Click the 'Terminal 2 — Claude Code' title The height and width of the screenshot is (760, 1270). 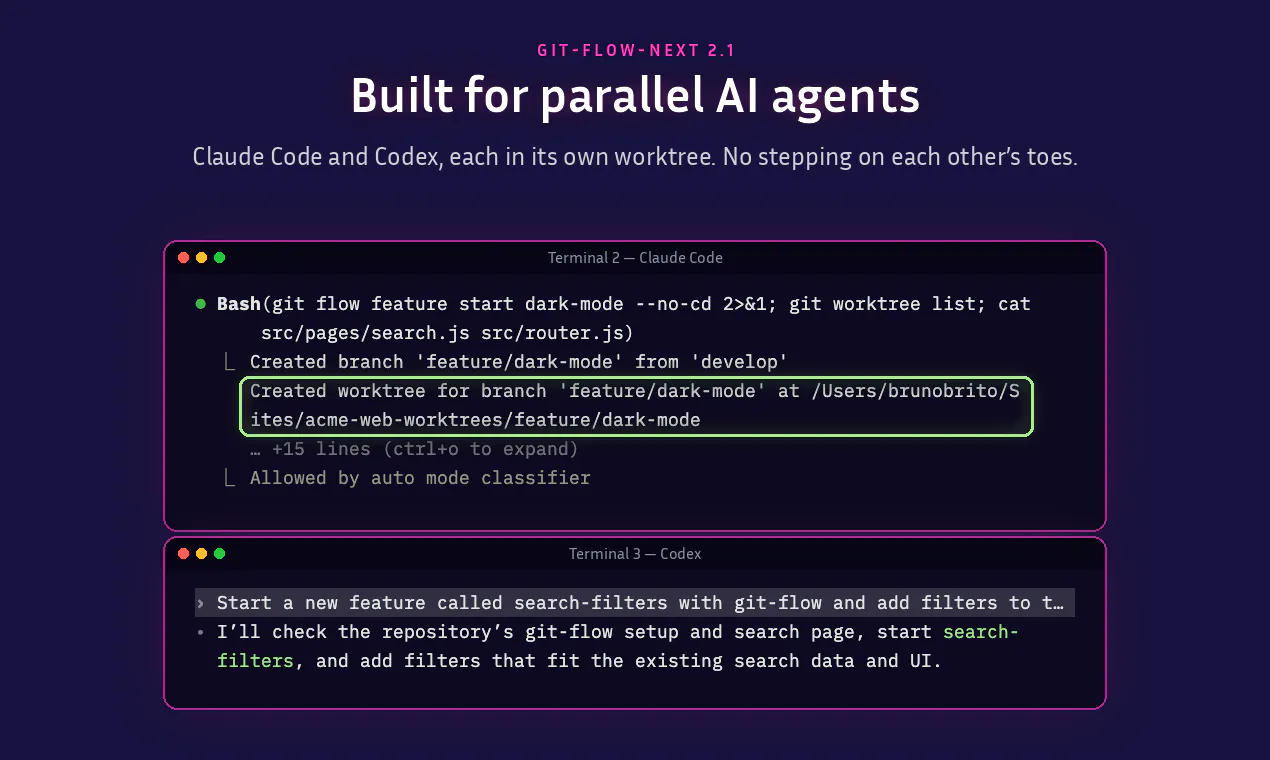point(635,258)
